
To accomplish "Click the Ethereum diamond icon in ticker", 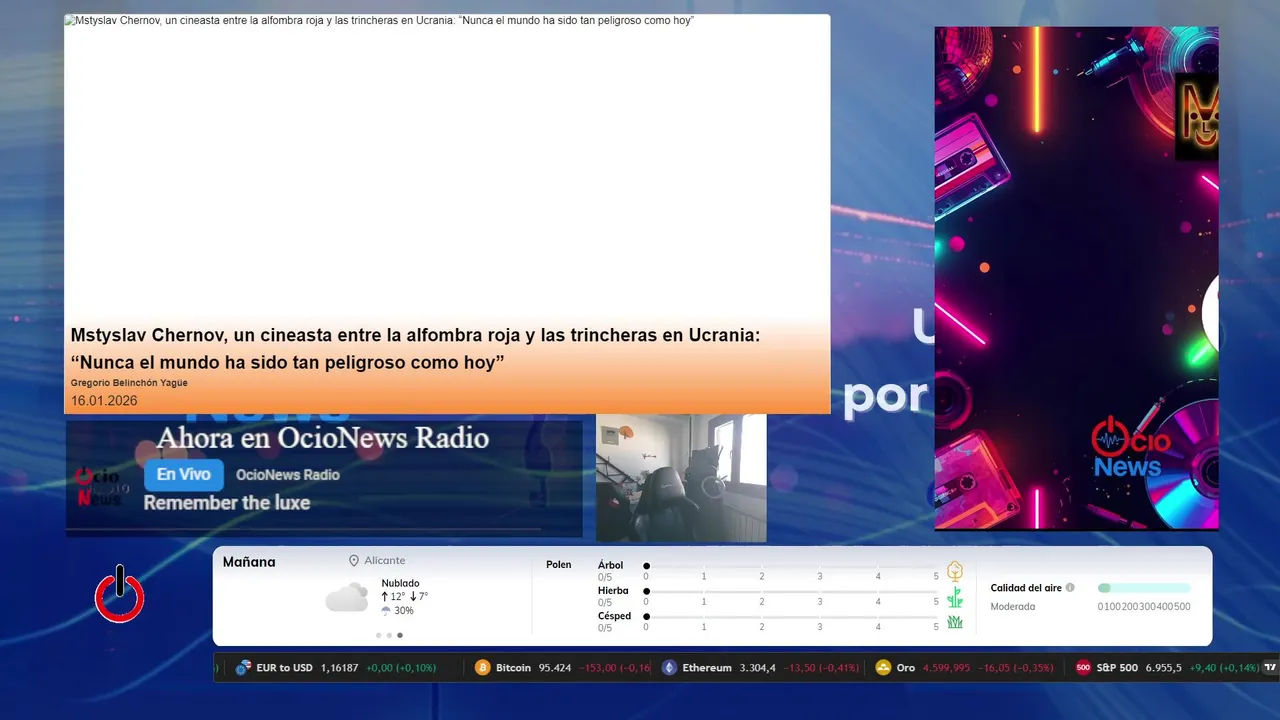I will click(x=669, y=668).
